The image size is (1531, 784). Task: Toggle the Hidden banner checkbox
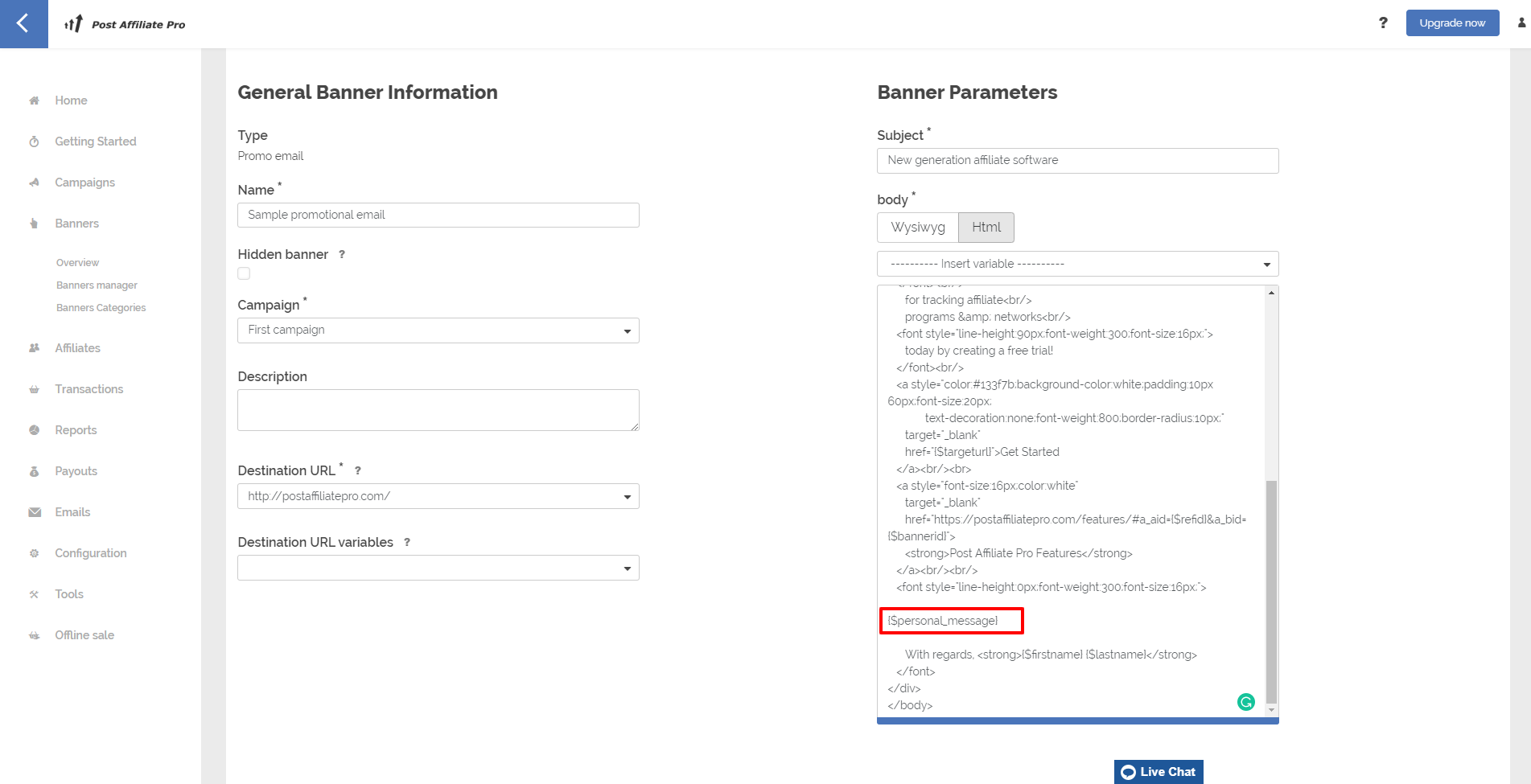pos(244,273)
